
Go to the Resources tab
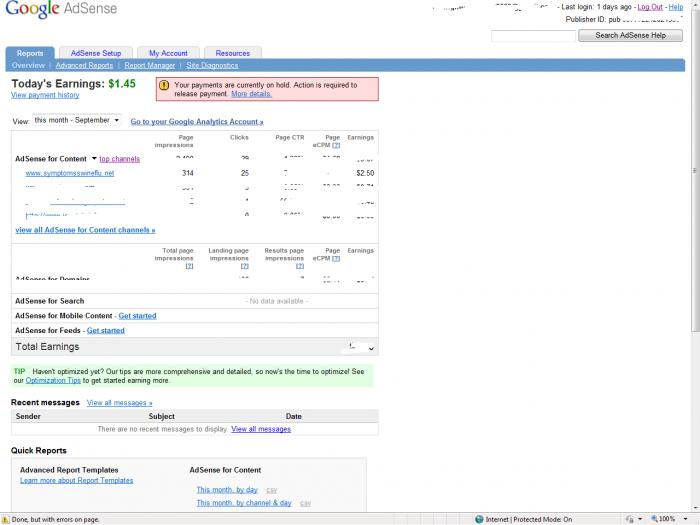pyautogui.click(x=233, y=53)
